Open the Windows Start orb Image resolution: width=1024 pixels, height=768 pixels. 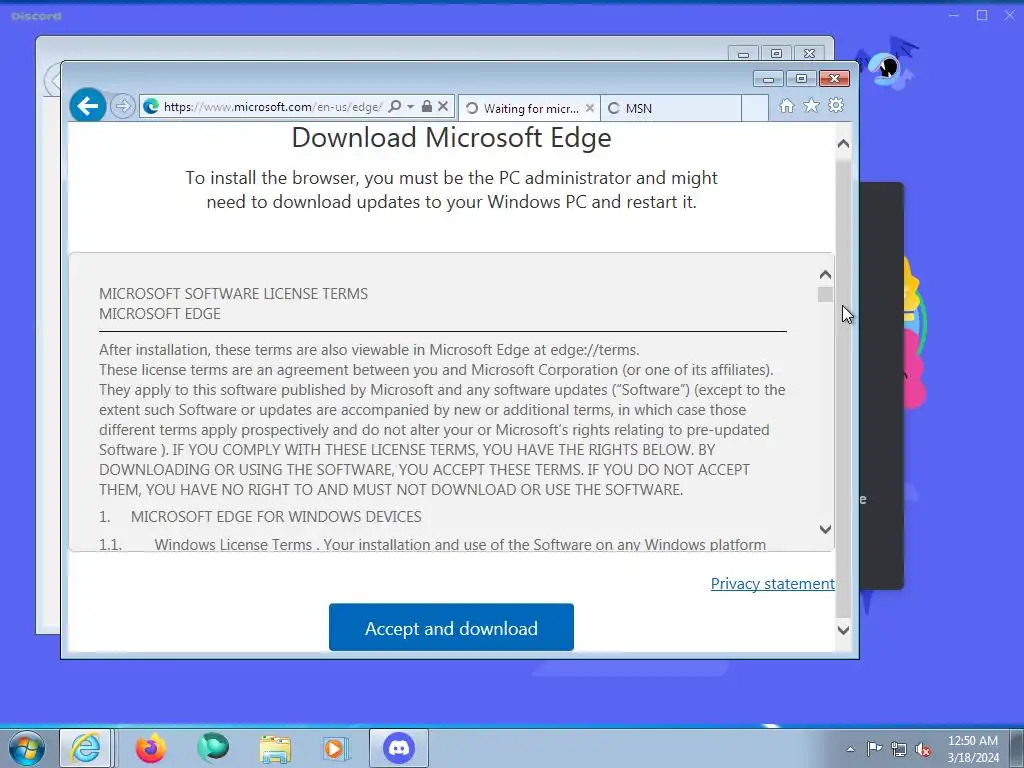[x=27, y=748]
